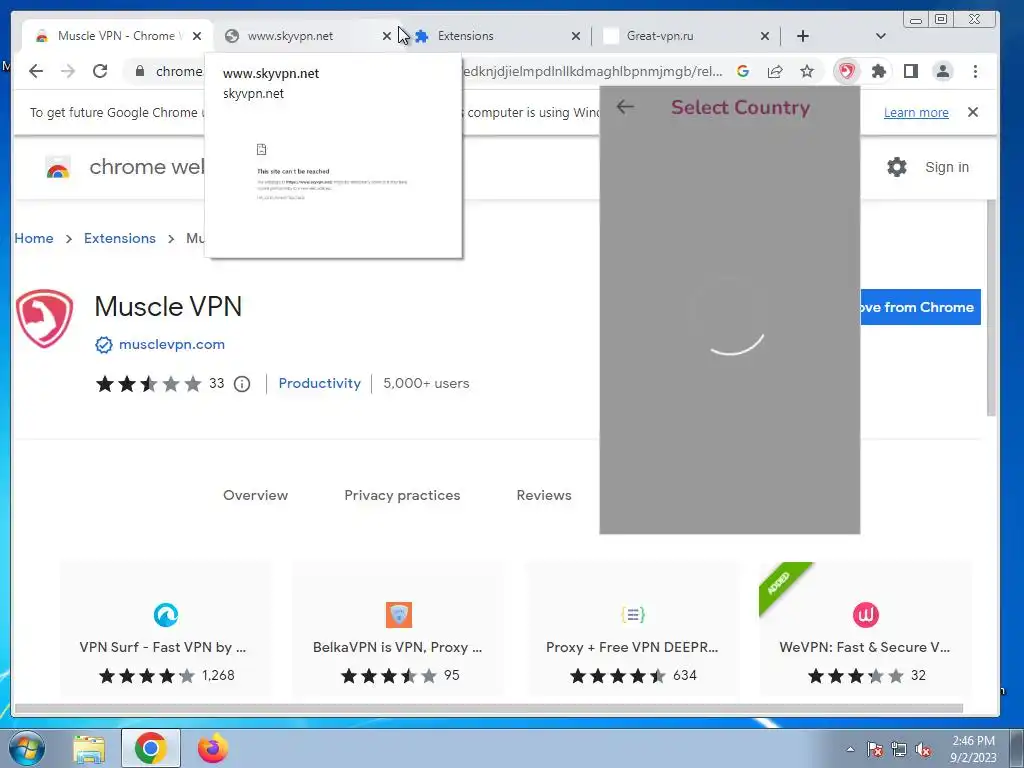The height and width of the screenshot is (768, 1024).
Task: Open Chrome Web Store settings gear
Action: pos(897,167)
